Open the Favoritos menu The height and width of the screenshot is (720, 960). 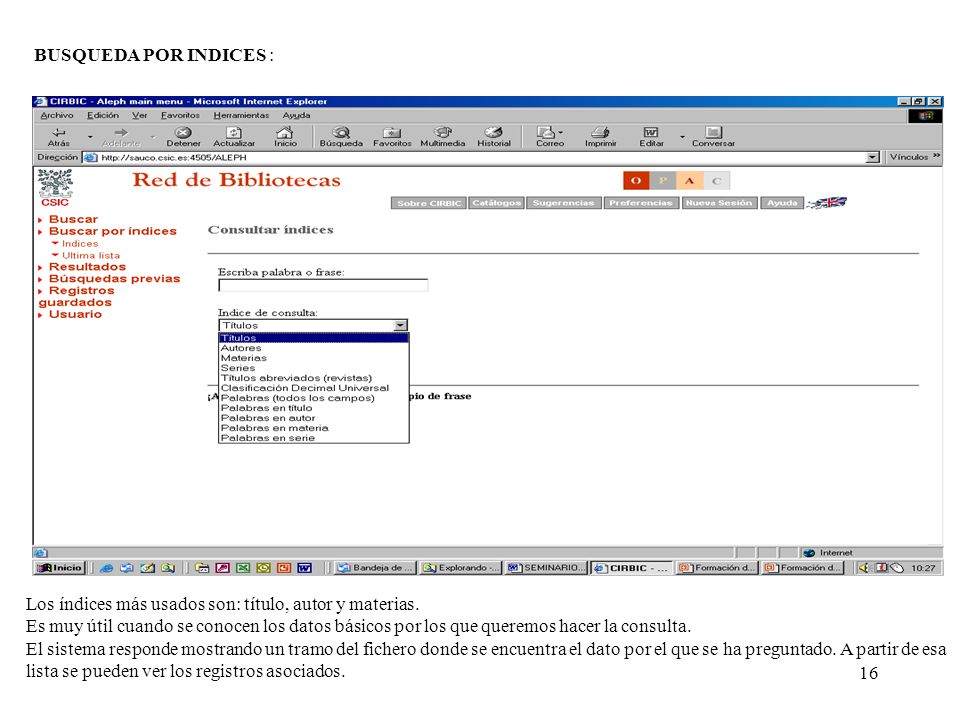click(180, 115)
